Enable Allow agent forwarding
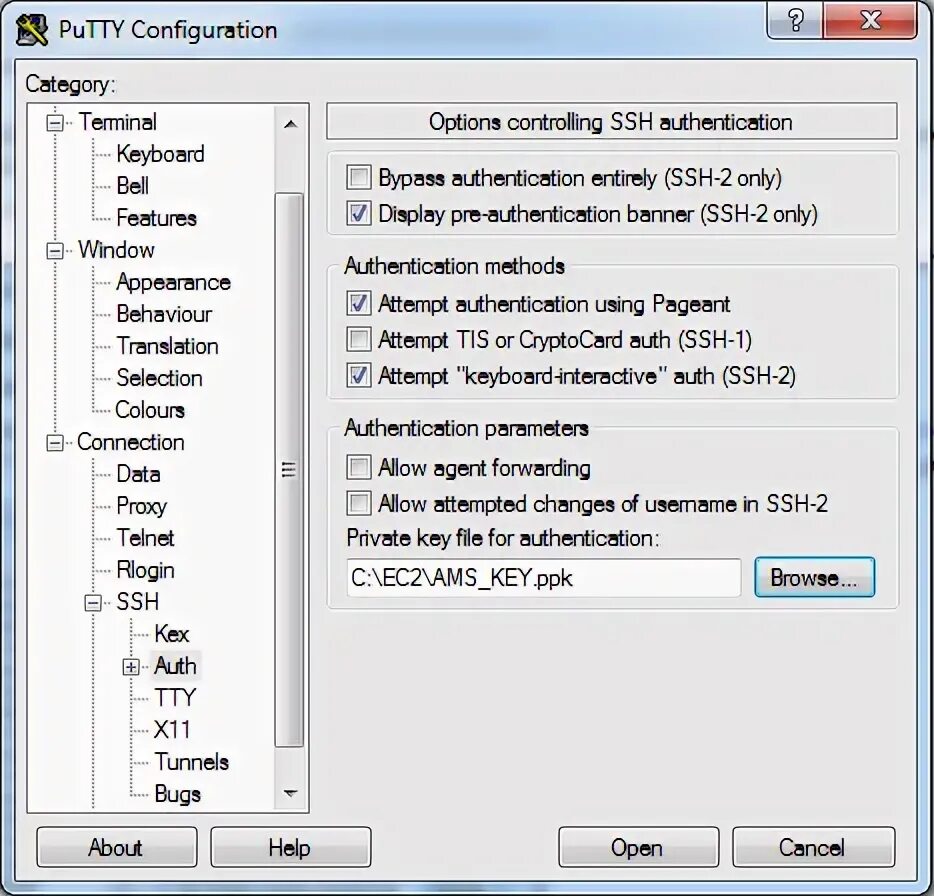Screen dimensions: 934x896 pos(359,468)
